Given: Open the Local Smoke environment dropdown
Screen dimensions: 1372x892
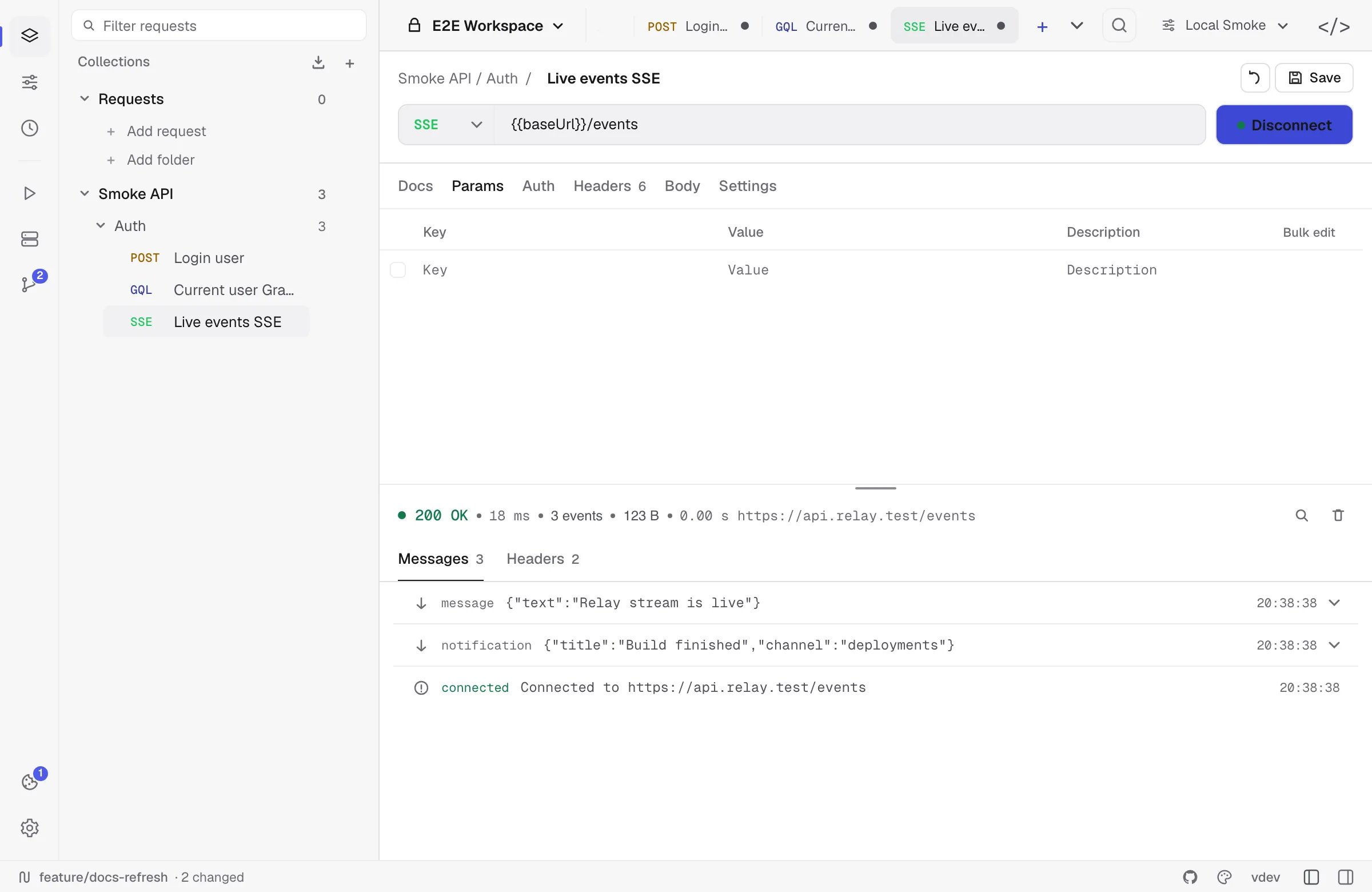Looking at the screenshot, I should click(1225, 25).
